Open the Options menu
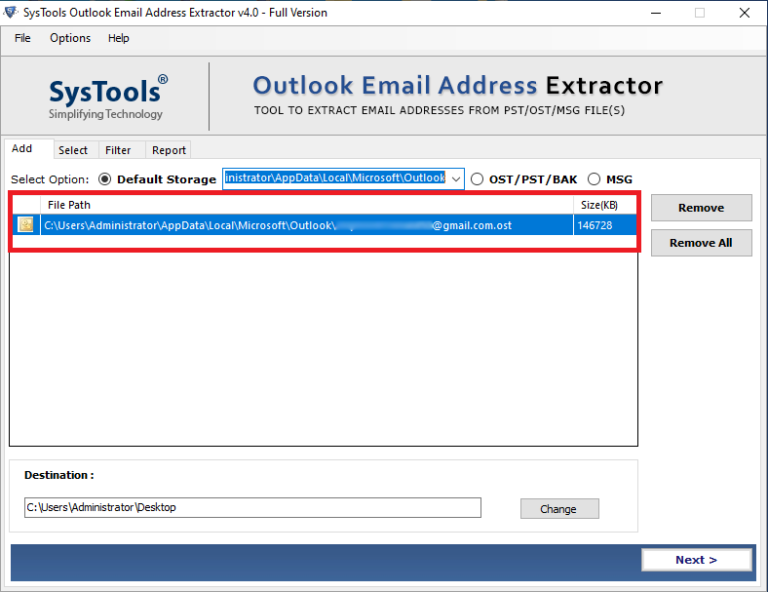 pos(70,38)
